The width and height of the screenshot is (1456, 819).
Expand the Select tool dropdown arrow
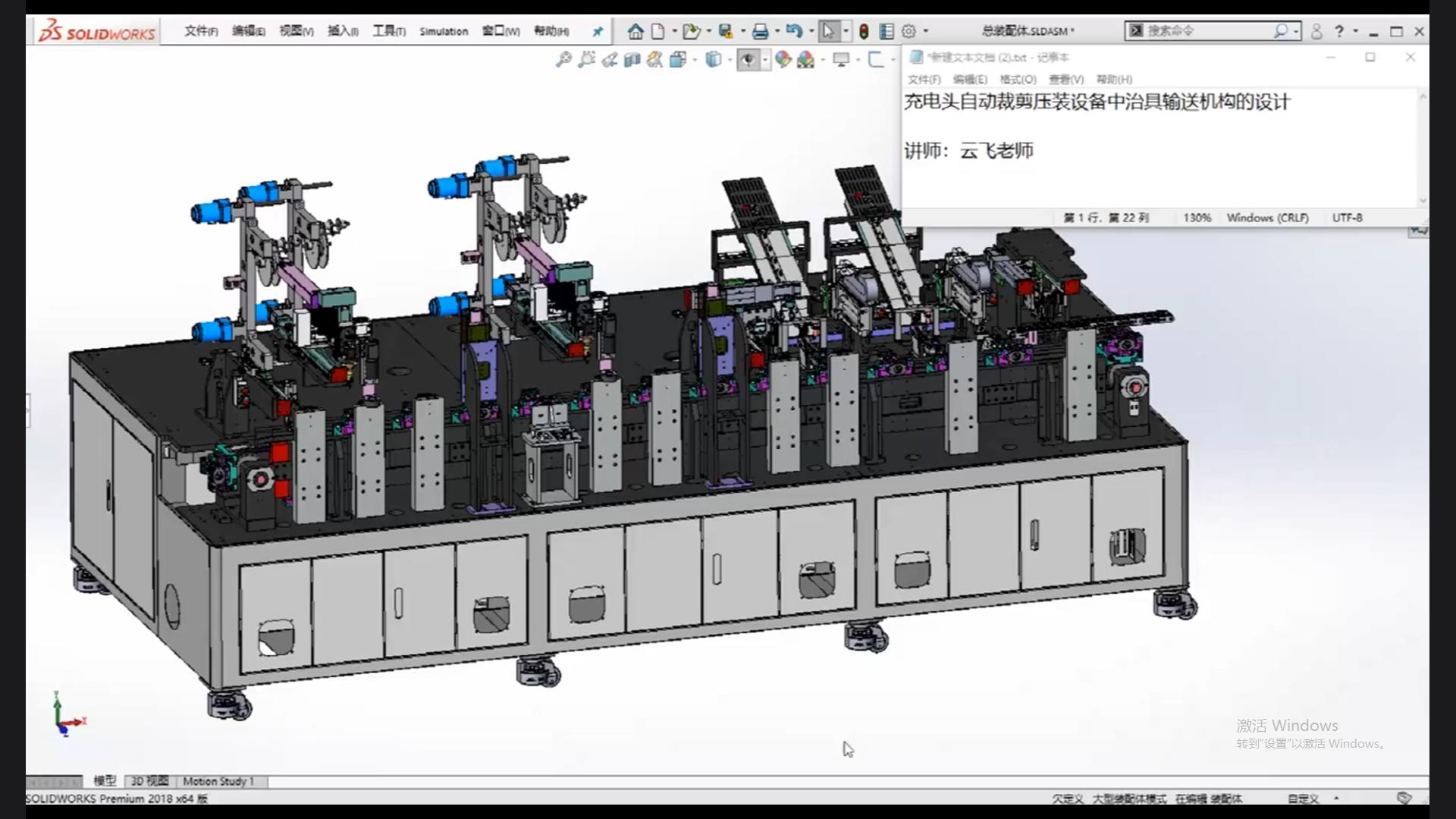846,31
